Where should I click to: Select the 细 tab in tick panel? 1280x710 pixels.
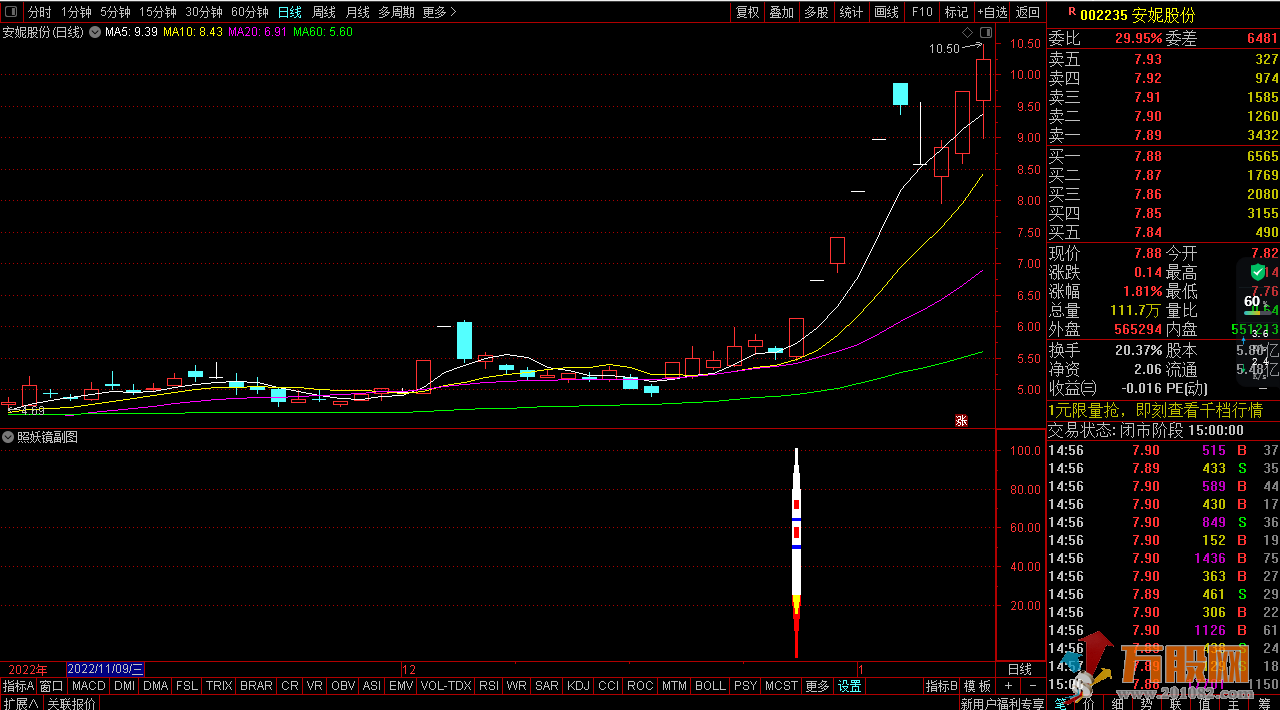point(1118,704)
